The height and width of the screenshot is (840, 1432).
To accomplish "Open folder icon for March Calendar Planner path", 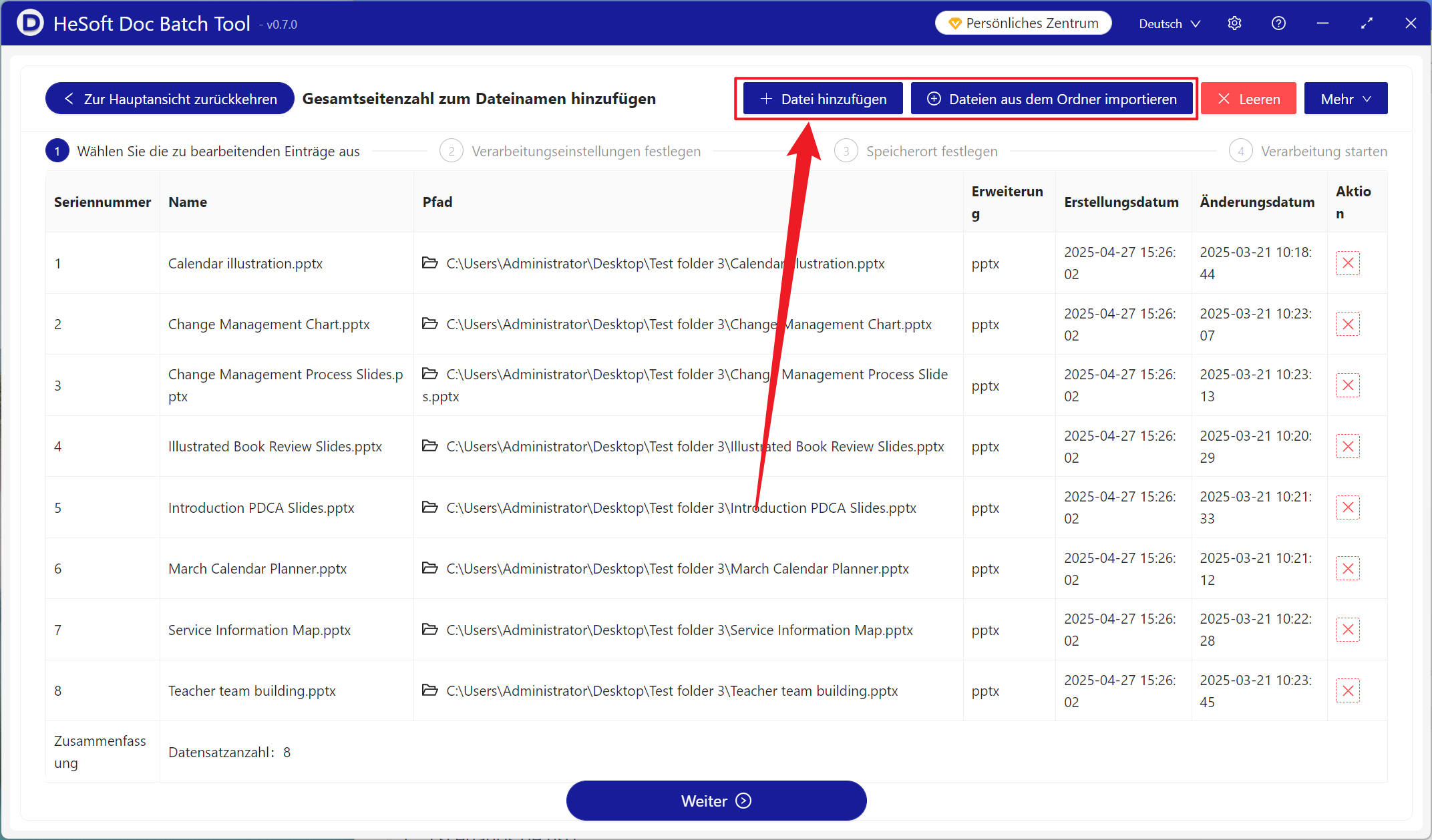I will tap(430, 568).
